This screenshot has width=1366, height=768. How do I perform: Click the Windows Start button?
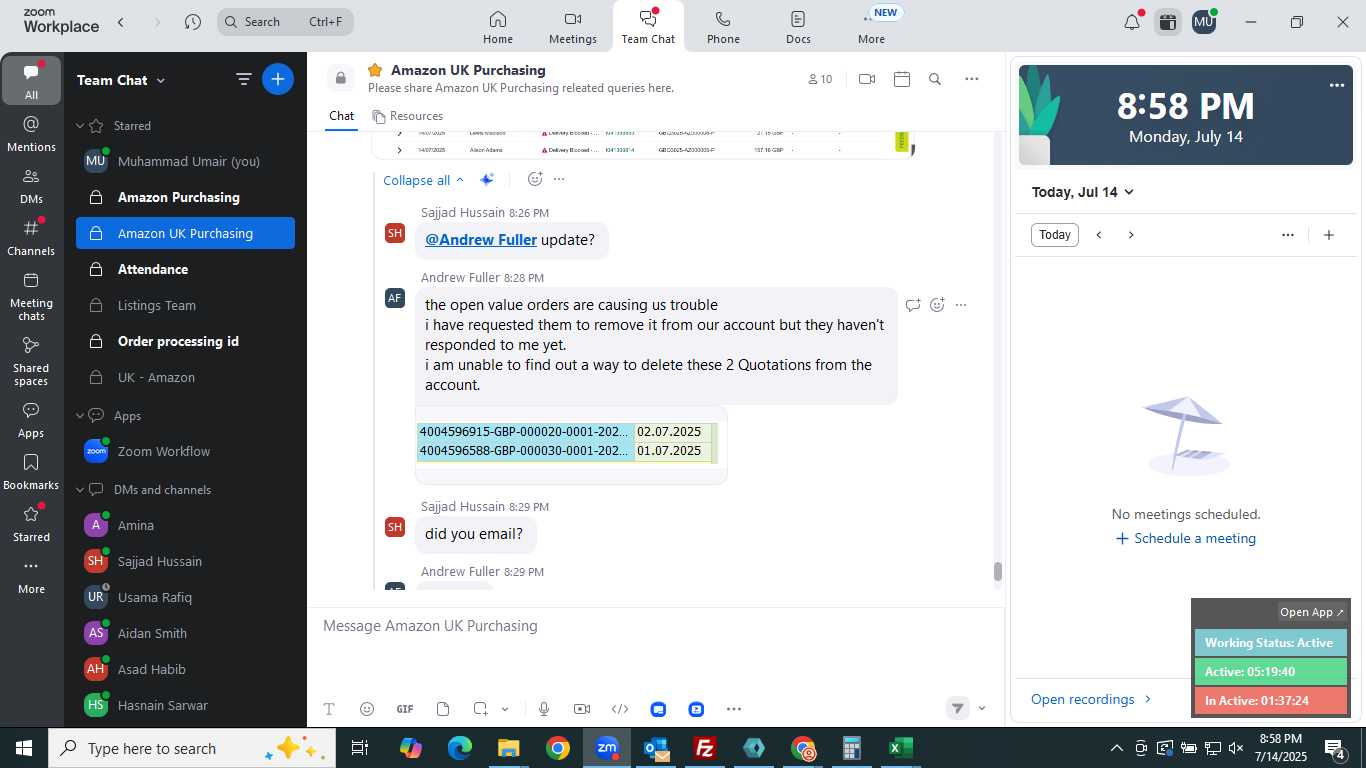click(23, 748)
